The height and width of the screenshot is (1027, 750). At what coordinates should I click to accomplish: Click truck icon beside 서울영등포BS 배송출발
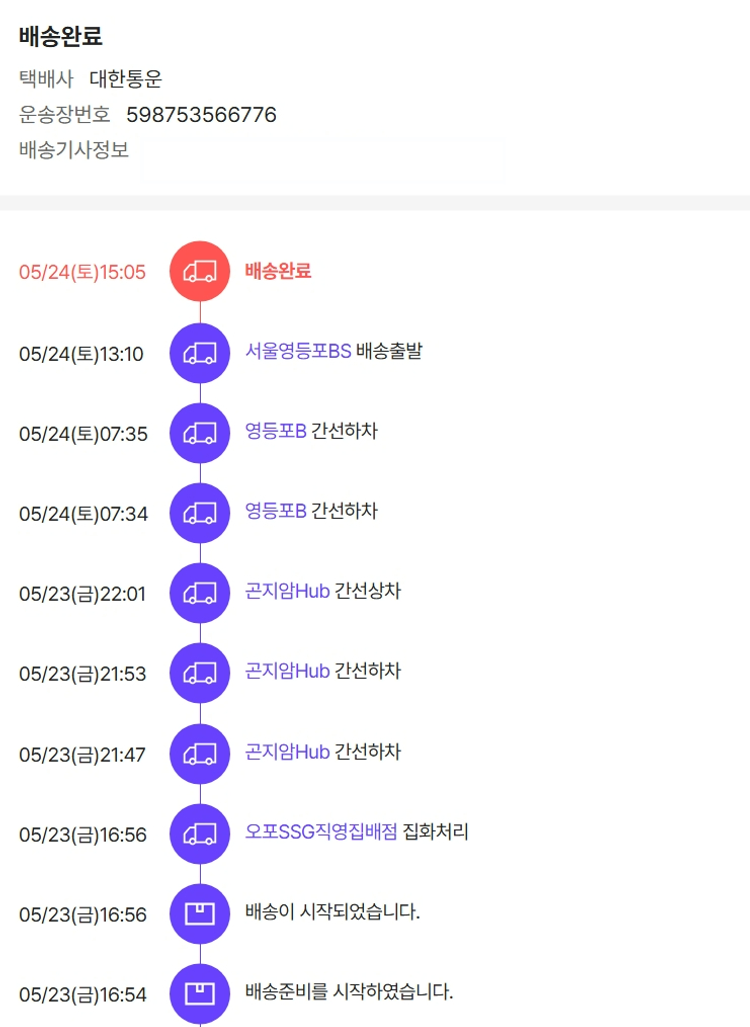(200, 352)
